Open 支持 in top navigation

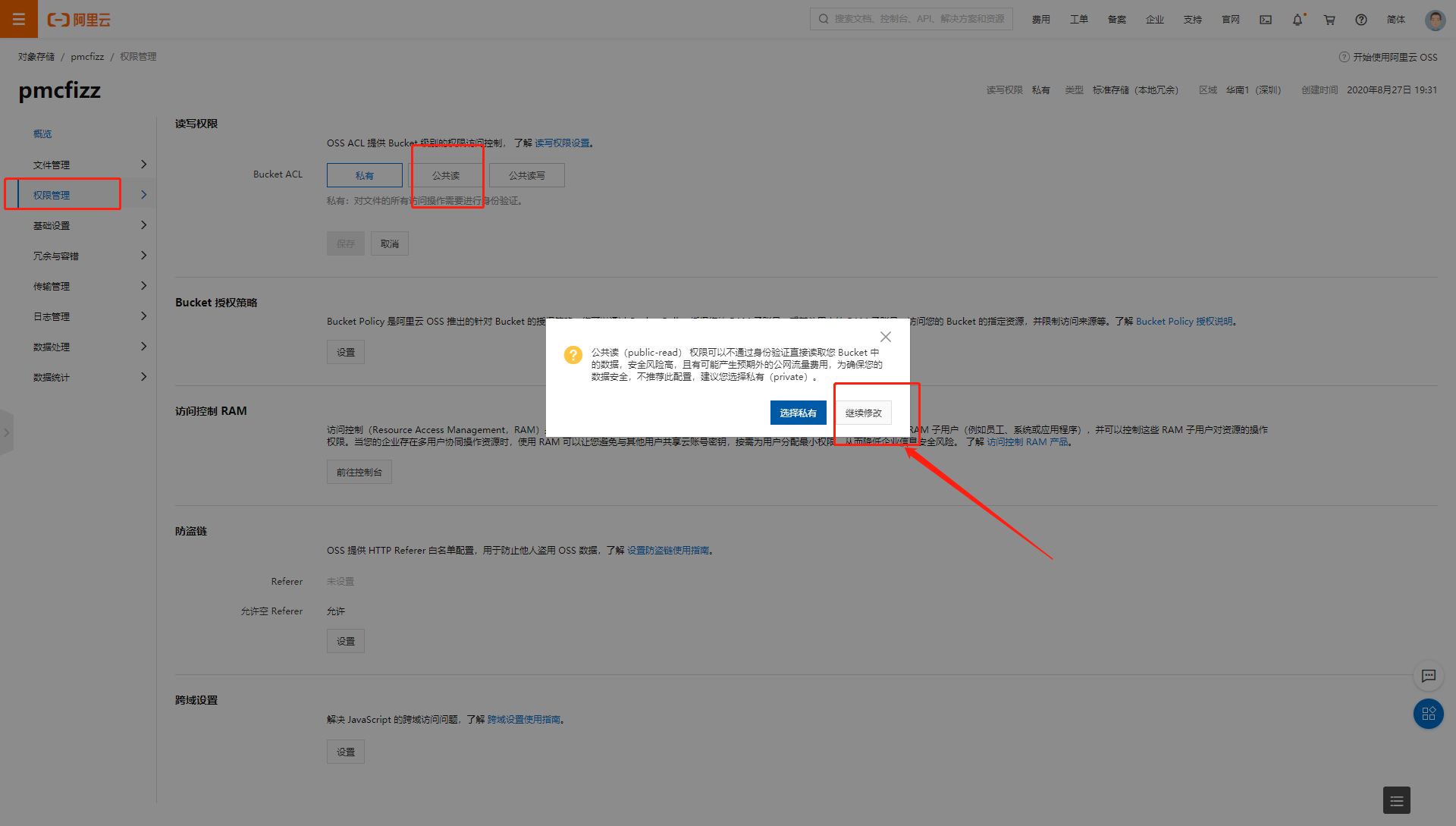(1193, 20)
